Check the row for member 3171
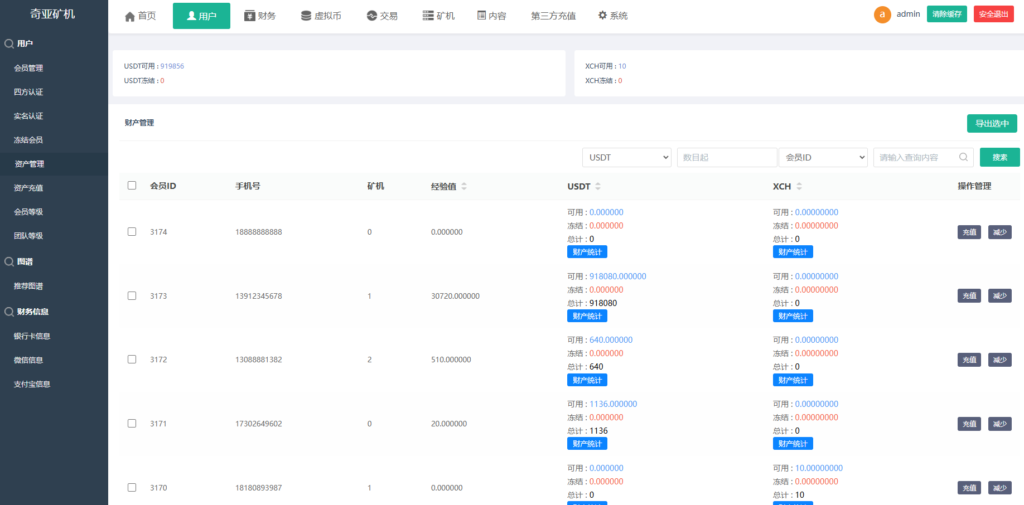The width and height of the screenshot is (1024, 505). [x=132, y=423]
